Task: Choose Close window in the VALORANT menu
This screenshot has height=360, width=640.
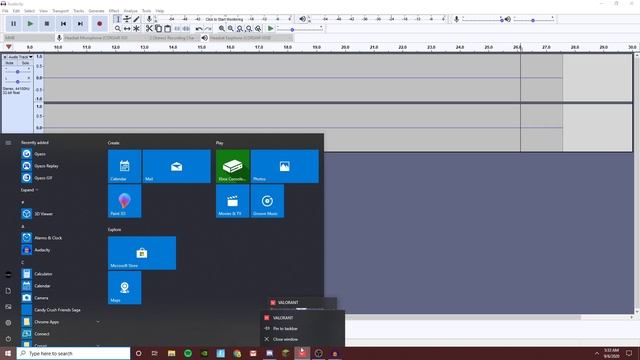Action: [302, 339]
